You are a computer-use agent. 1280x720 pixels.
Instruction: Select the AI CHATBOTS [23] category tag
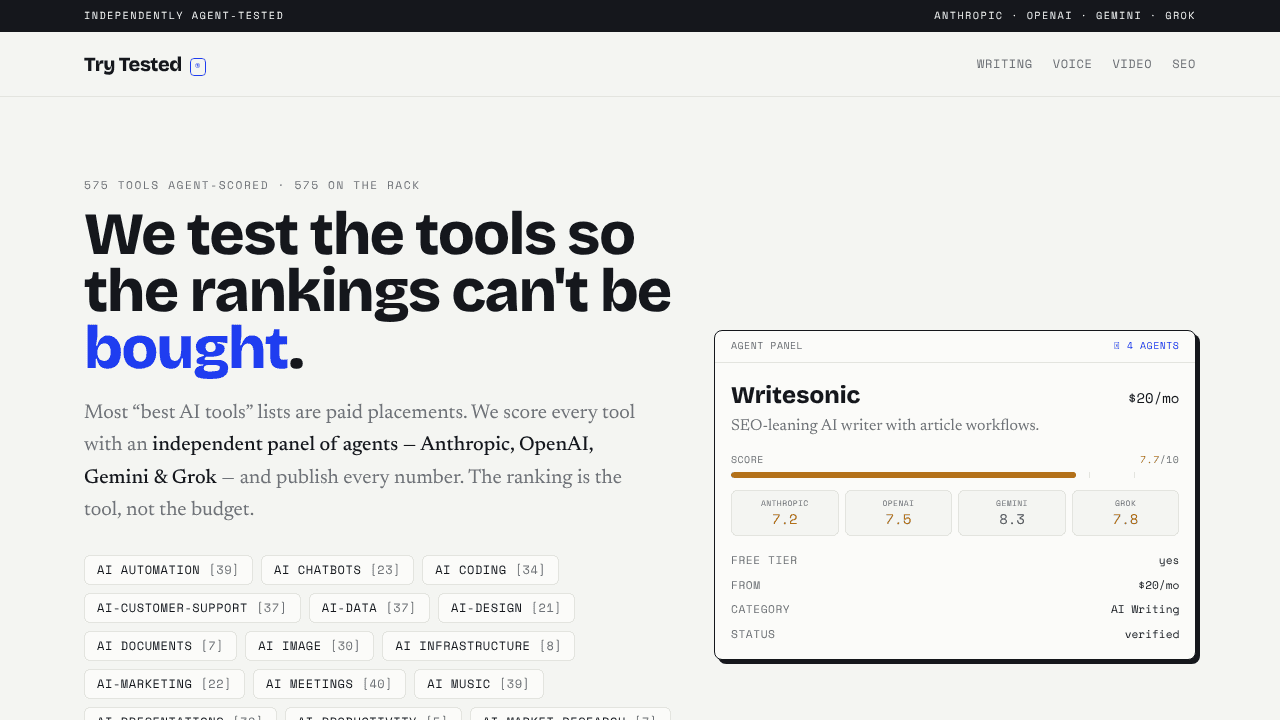pyautogui.click(x=337, y=570)
